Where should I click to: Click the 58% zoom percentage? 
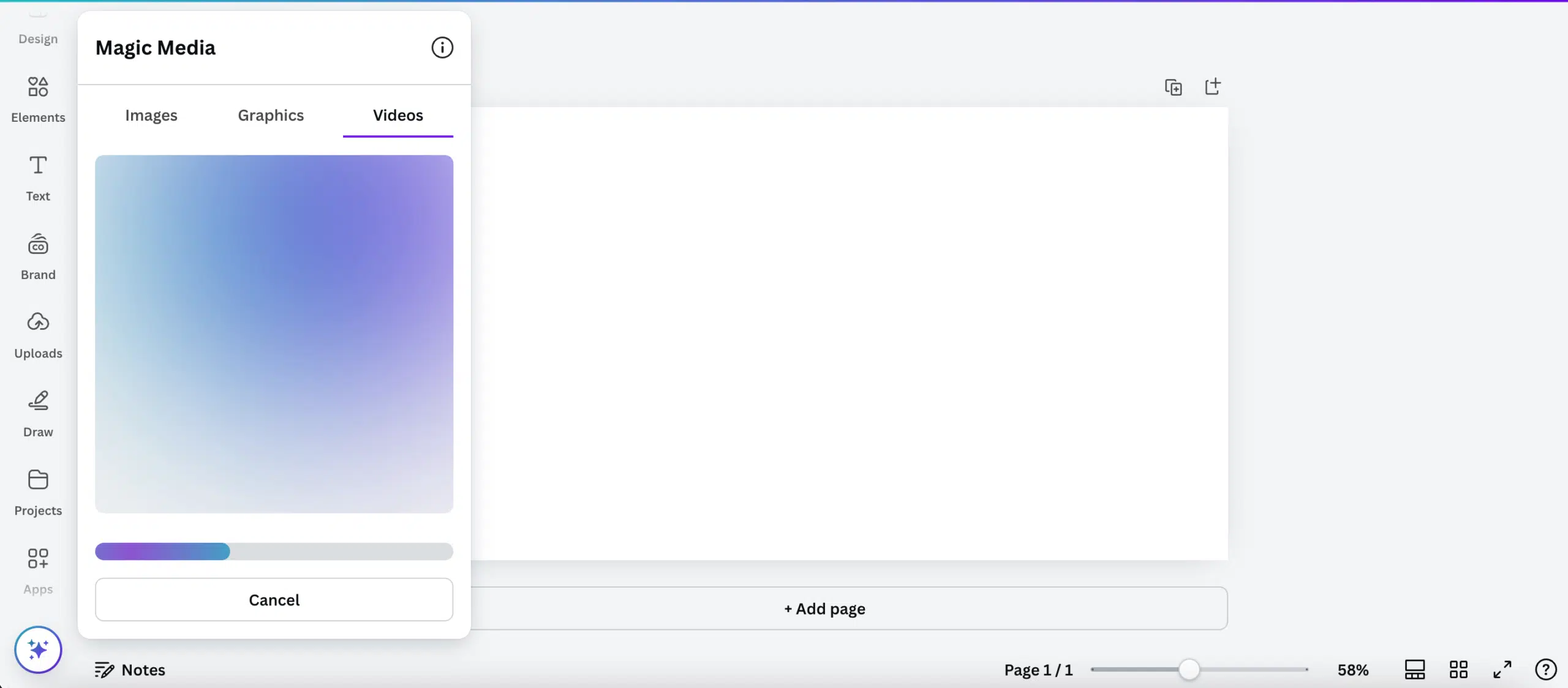pos(1353,670)
